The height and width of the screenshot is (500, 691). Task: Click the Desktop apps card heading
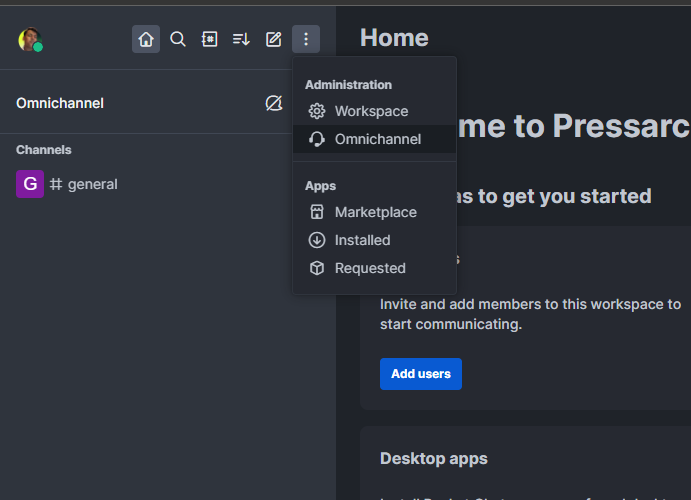click(434, 459)
